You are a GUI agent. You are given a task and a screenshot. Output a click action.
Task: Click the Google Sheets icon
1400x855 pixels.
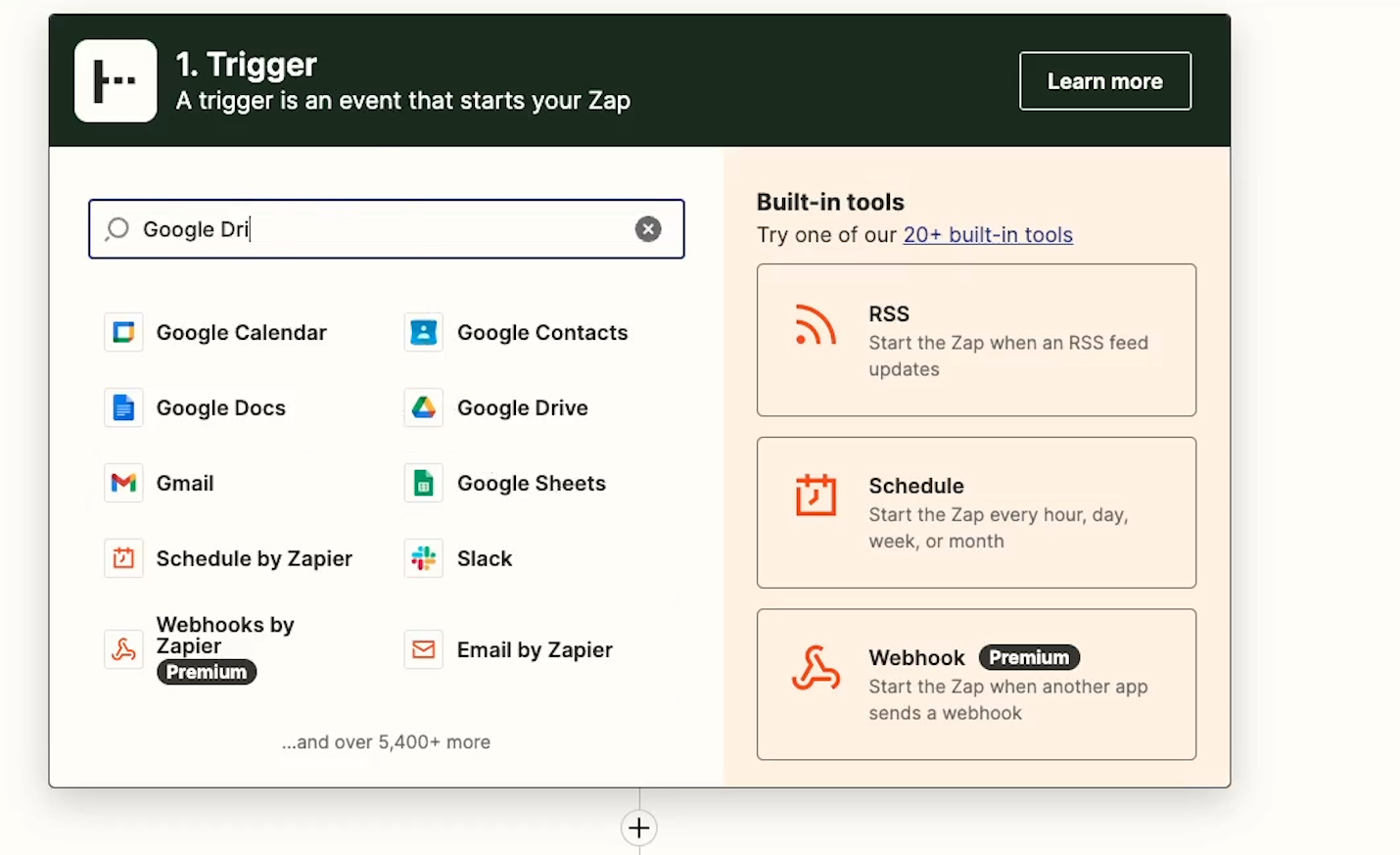pos(424,484)
